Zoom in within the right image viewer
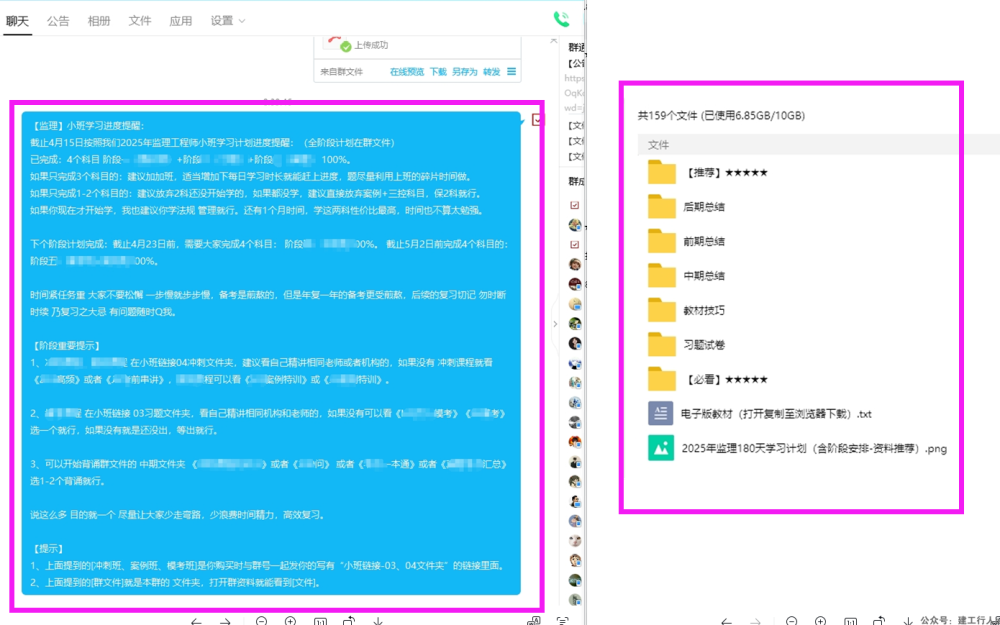 pos(820,621)
